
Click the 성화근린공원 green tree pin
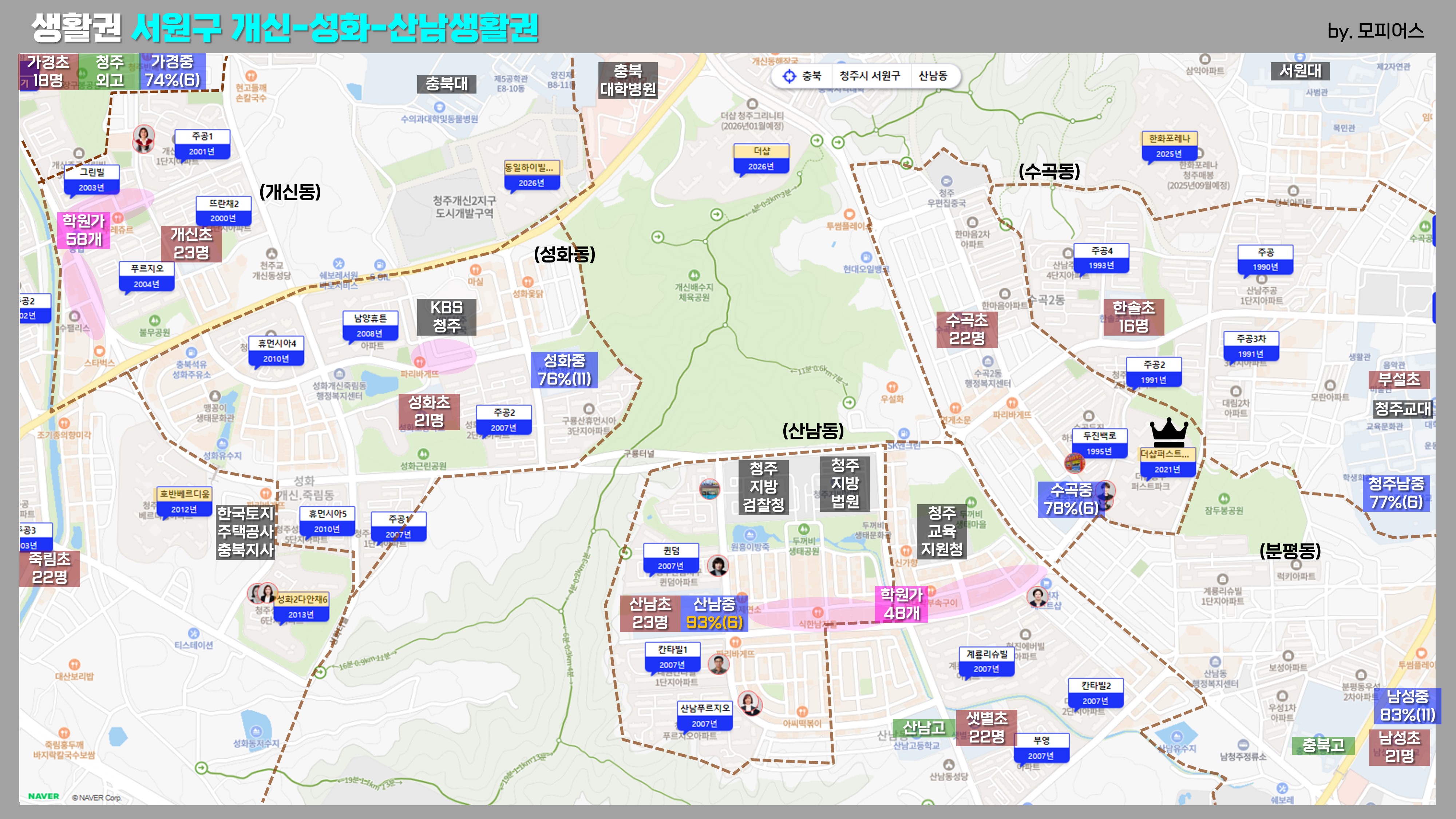click(x=423, y=454)
